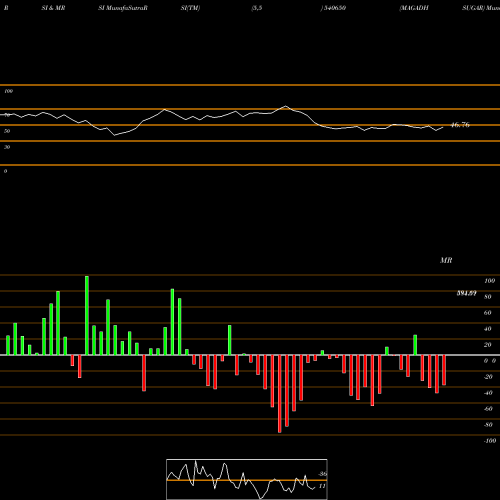Click the "-80" label on MR axis
Viewport: 500px width, 500px height.
pyautogui.click(x=488, y=425)
